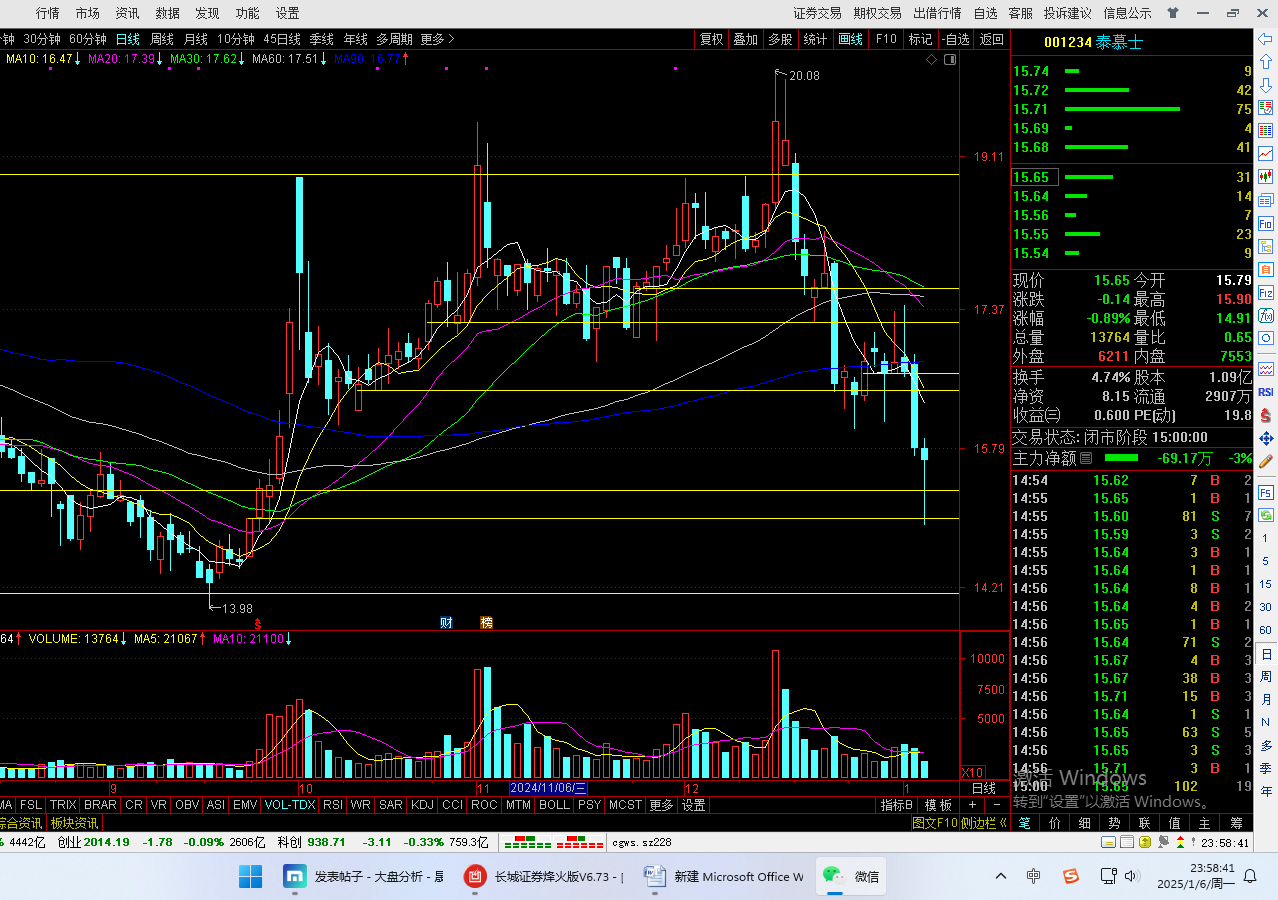Image resolution: width=1278 pixels, height=900 pixels.
Task: Toggle the 复权 price adjustment option
Action: [x=711, y=39]
